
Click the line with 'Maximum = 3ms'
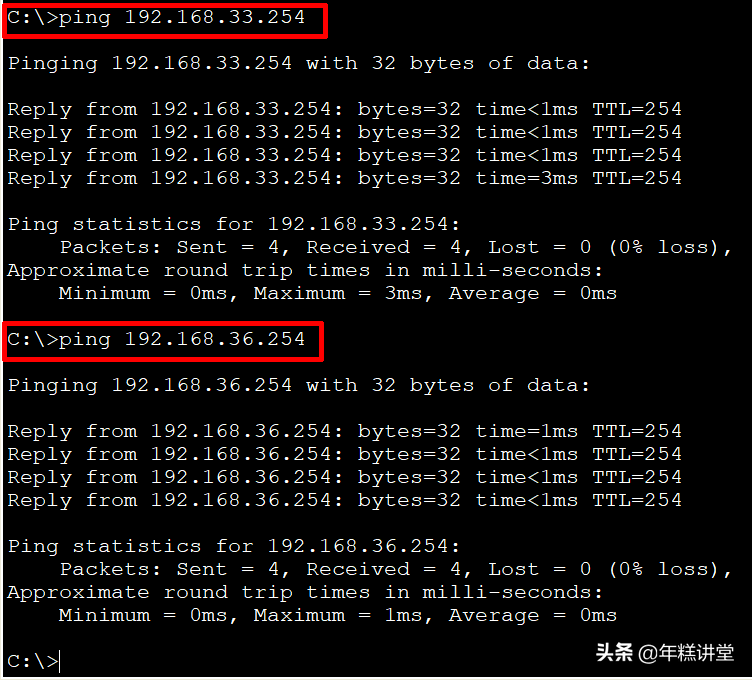pyautogui.click(x=338, y=293)
